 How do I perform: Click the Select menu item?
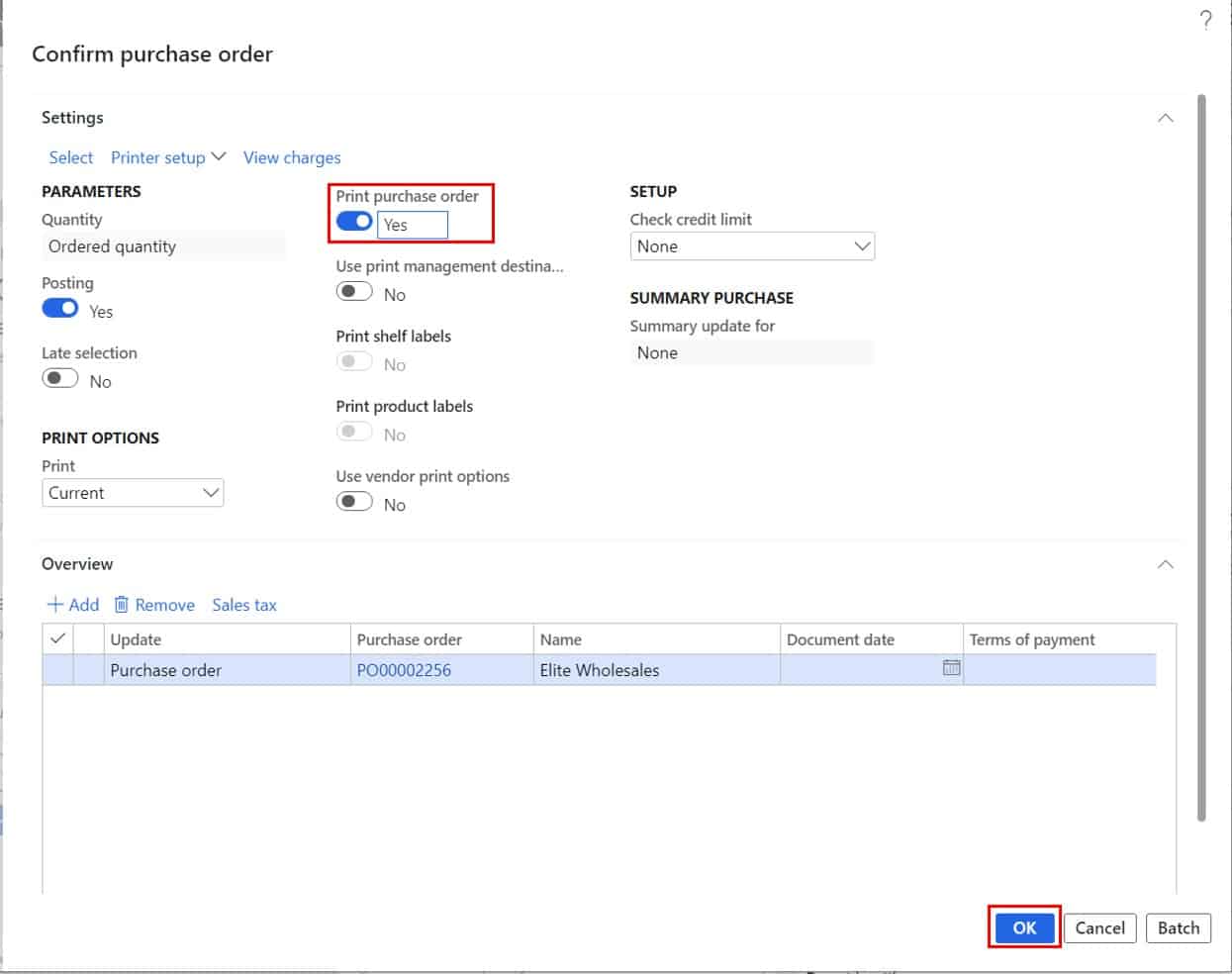(71, 157)
